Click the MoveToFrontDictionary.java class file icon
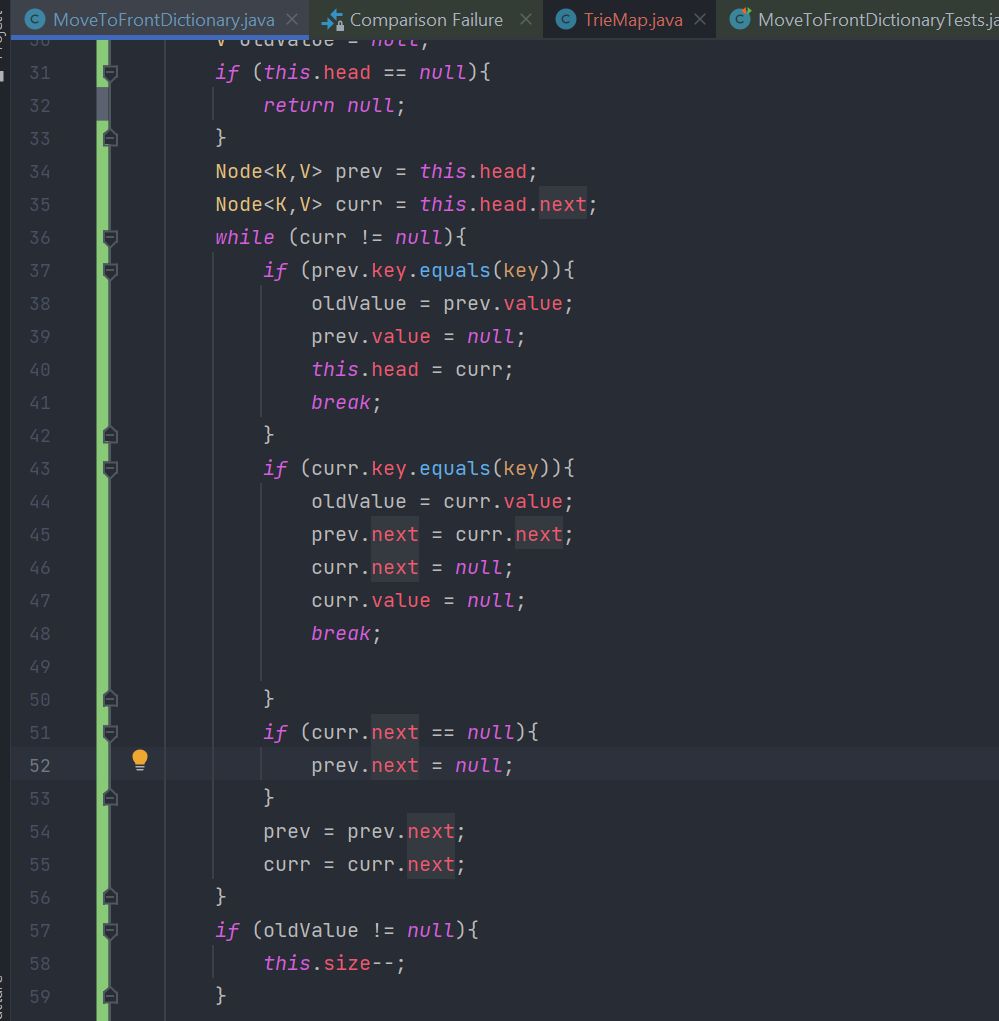999x1021 pixels. click(35, 19)
